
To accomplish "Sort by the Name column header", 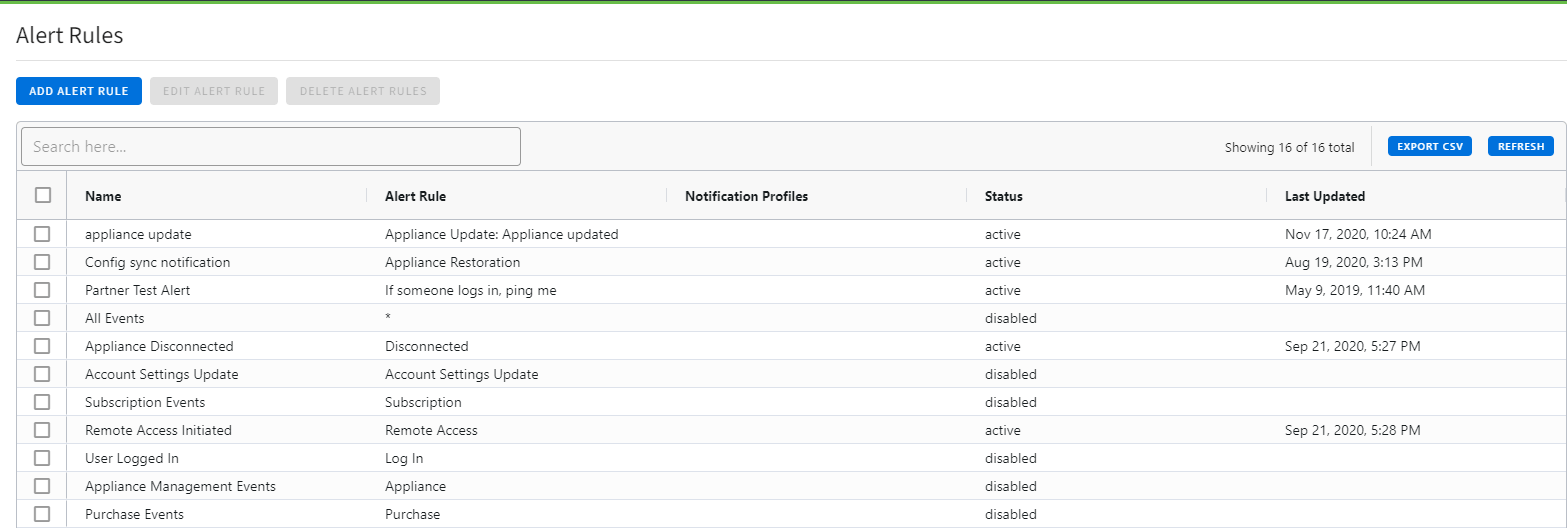I will [103, 197].
